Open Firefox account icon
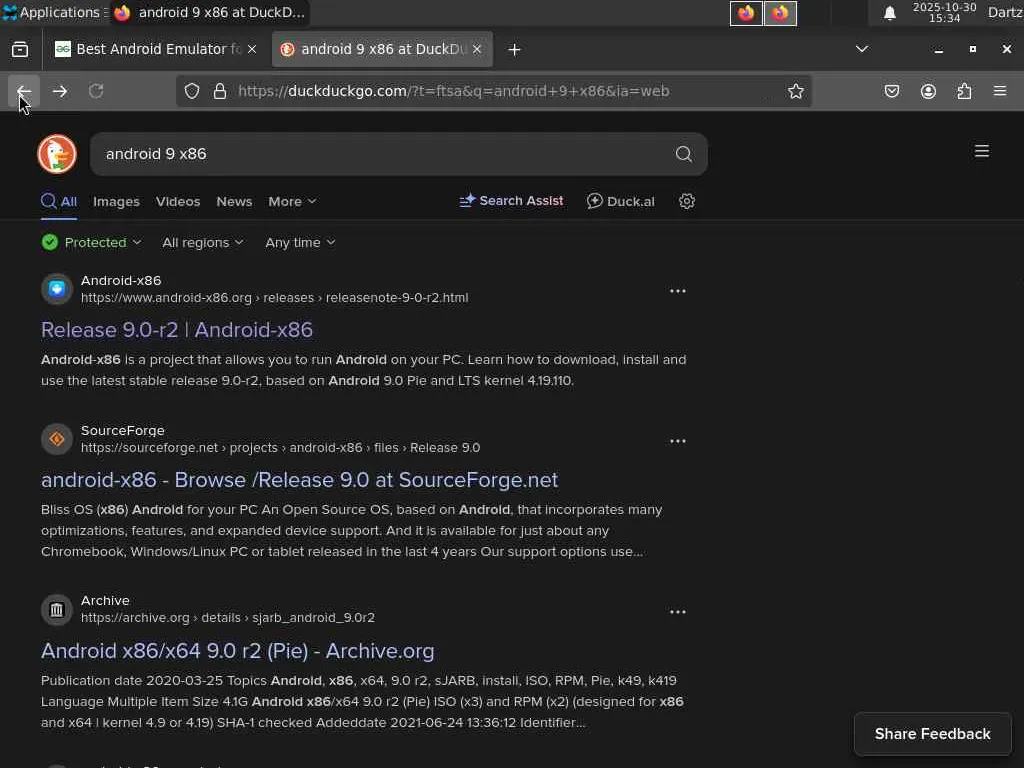This screenshot has width=1024, height=768. click(x=928, y=91)
